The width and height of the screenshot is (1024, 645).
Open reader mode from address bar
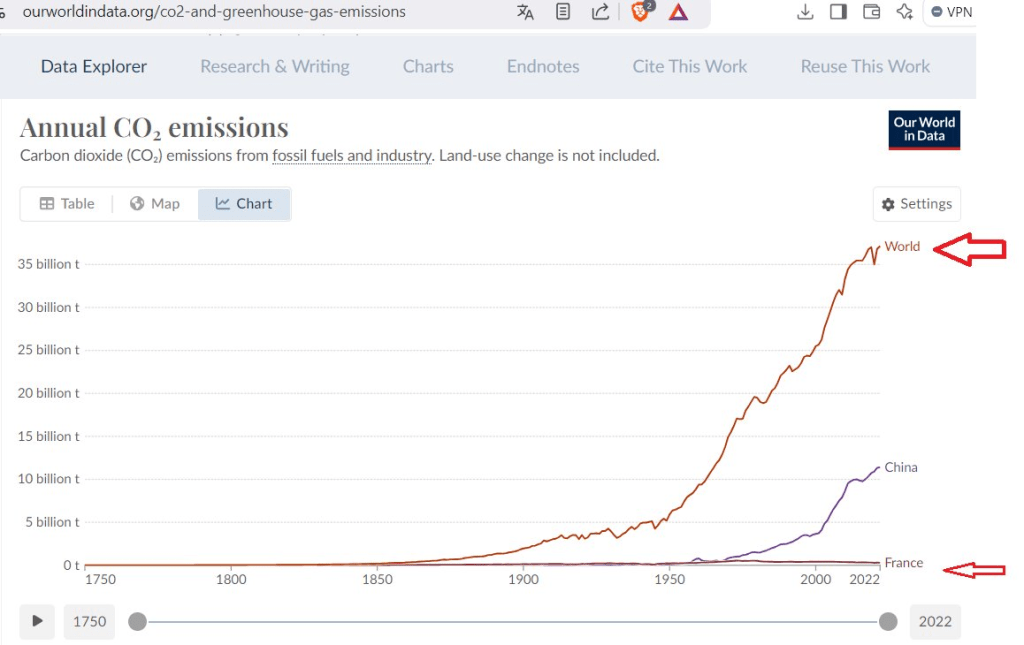564,12
